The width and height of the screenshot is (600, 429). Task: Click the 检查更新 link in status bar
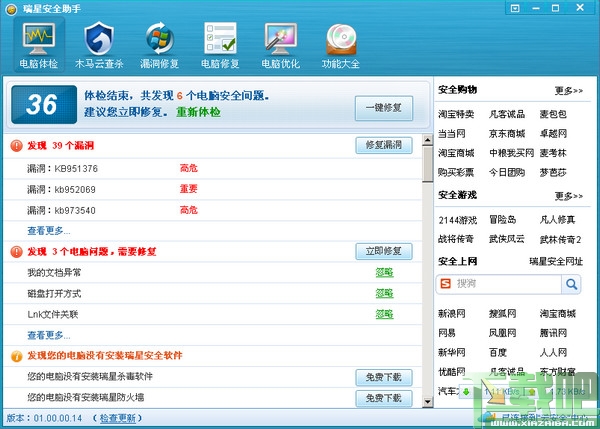(x=118, y=418)
